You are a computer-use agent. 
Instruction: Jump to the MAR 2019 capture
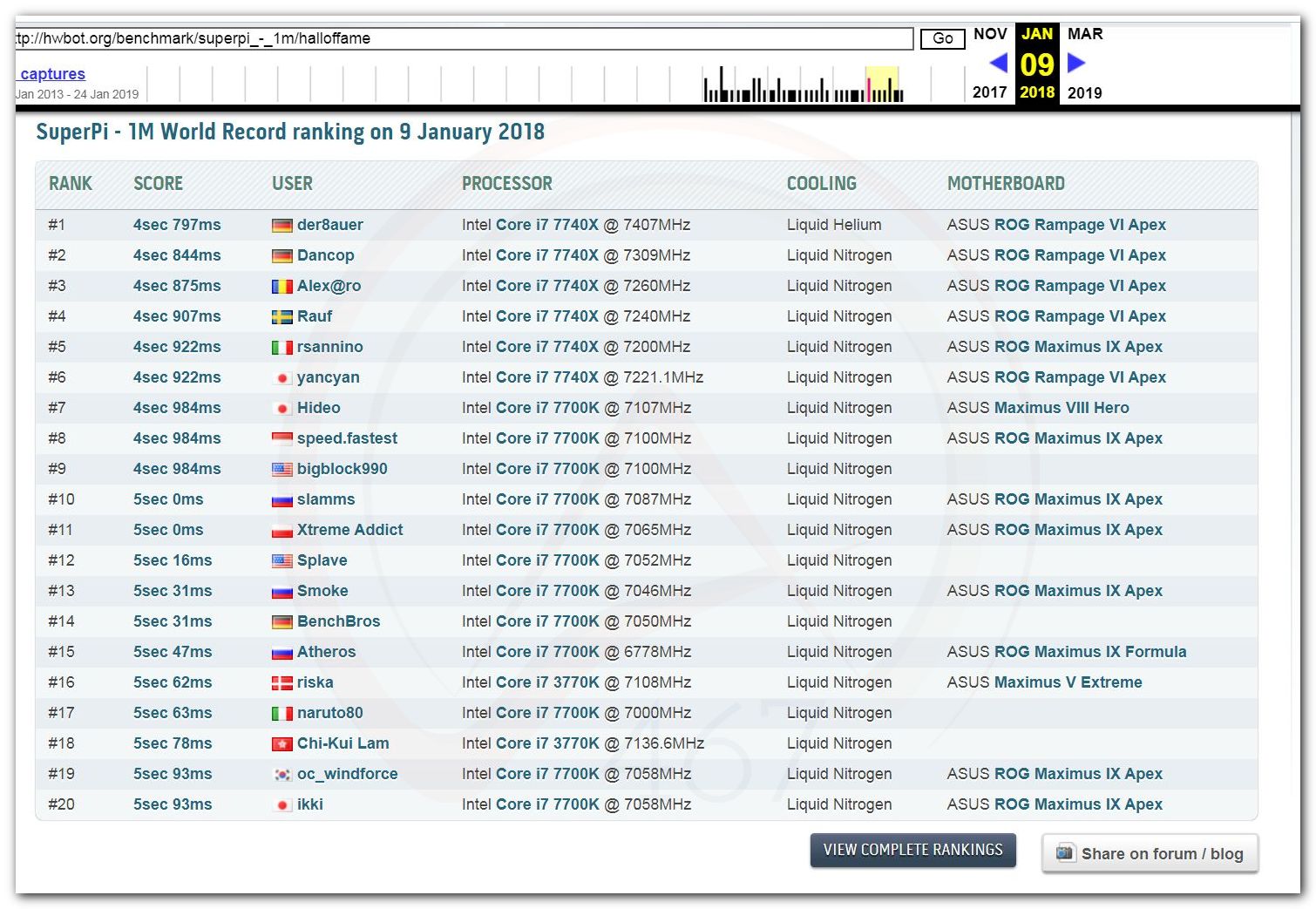1085,34
